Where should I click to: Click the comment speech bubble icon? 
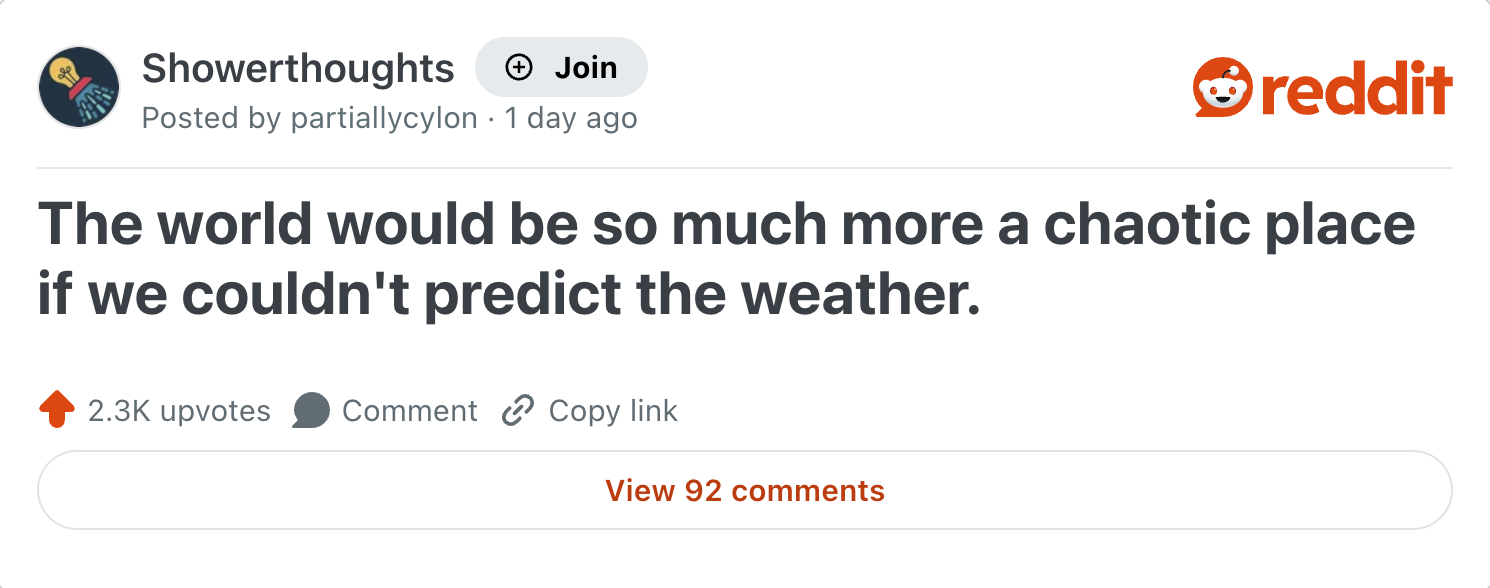click(311, 411)
